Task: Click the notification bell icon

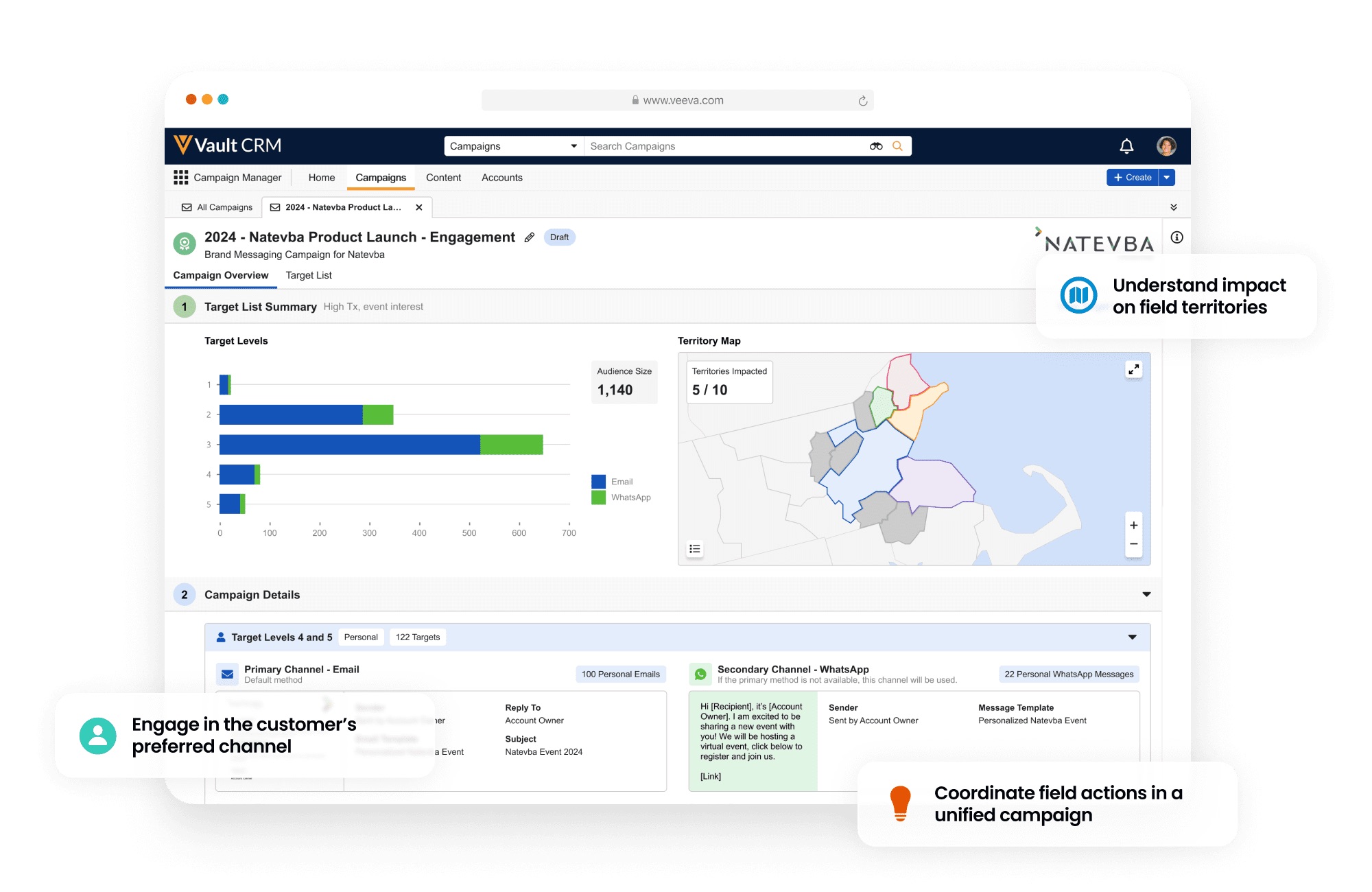Action: (1125, 145)
